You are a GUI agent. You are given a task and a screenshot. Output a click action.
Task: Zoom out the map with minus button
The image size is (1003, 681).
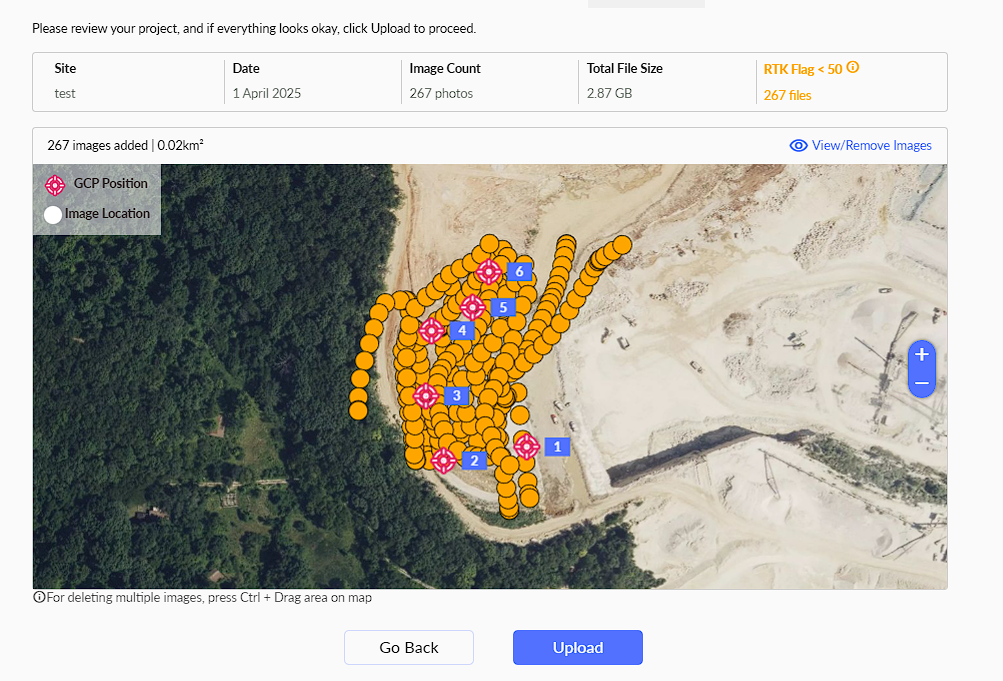tap(921, 383)
